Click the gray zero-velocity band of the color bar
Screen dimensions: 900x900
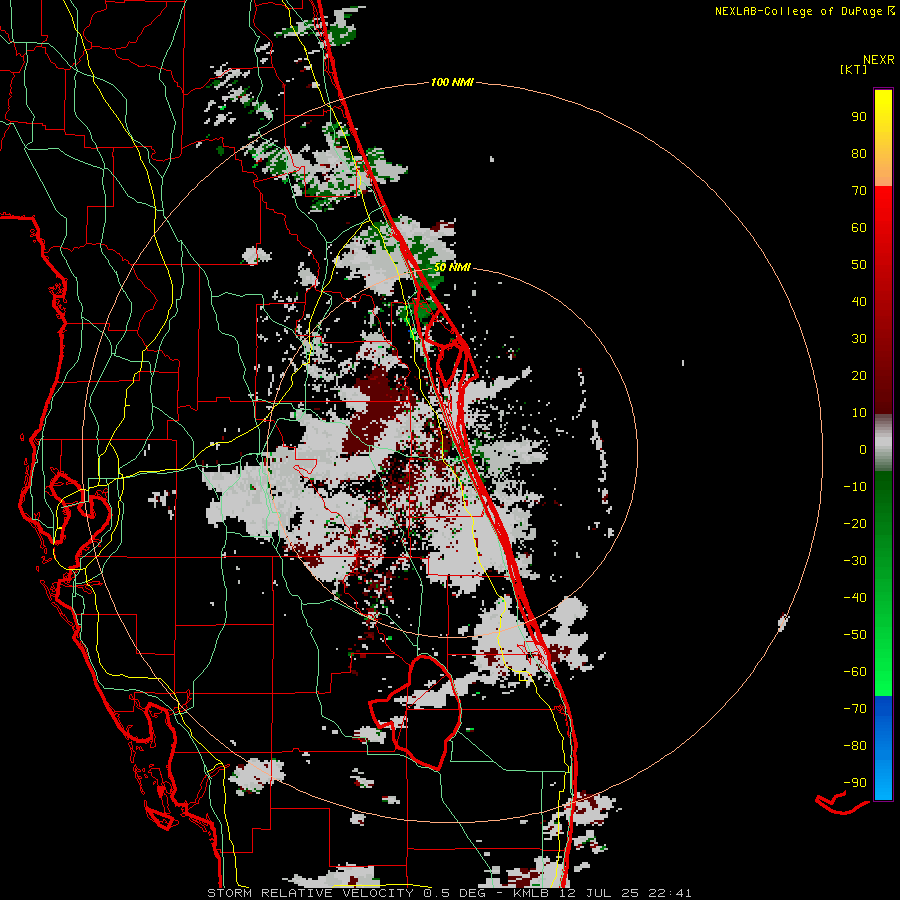pos(883,443)
